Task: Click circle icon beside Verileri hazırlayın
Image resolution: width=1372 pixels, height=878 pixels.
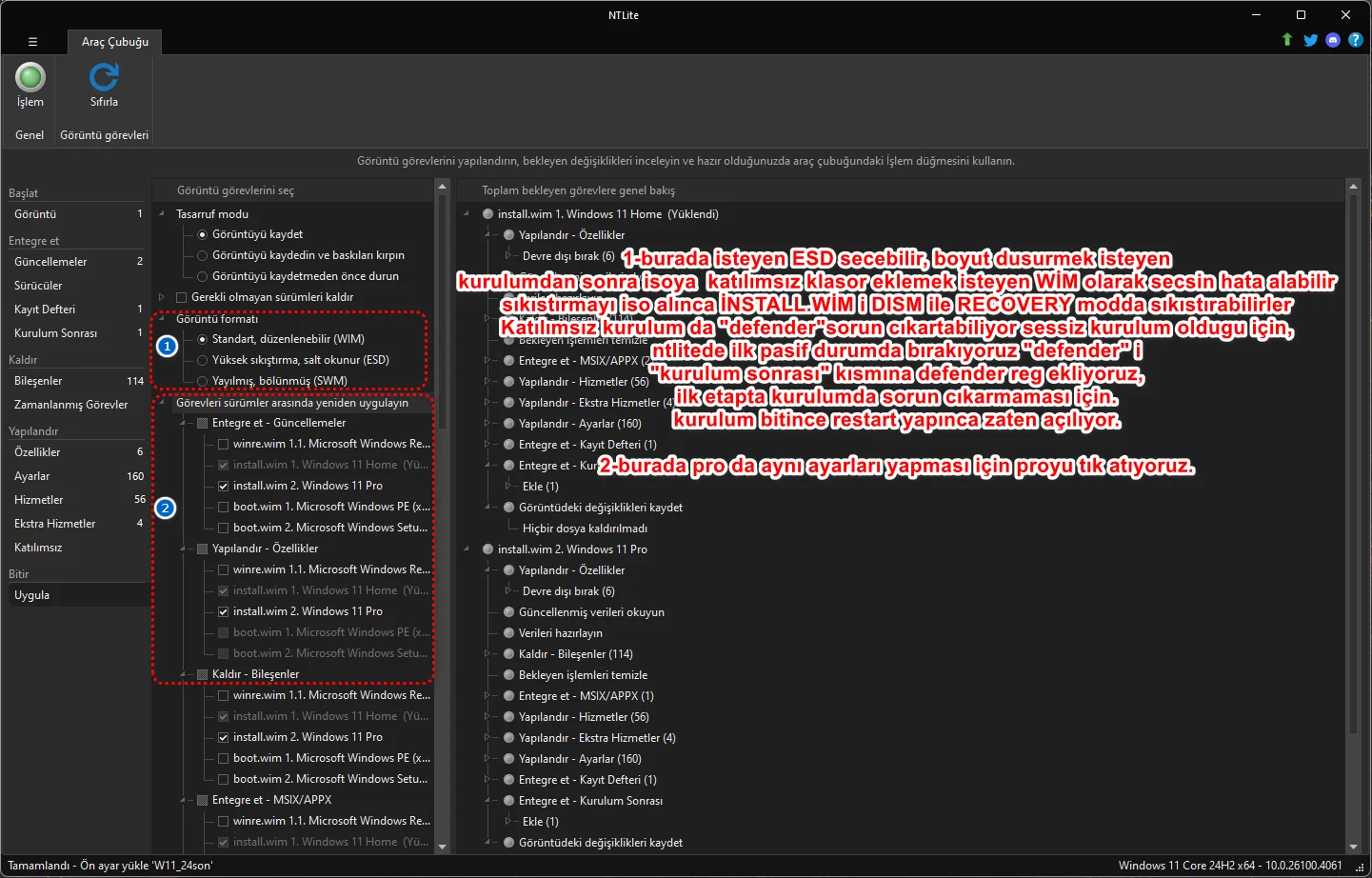Action: click(x=509, y=633)
